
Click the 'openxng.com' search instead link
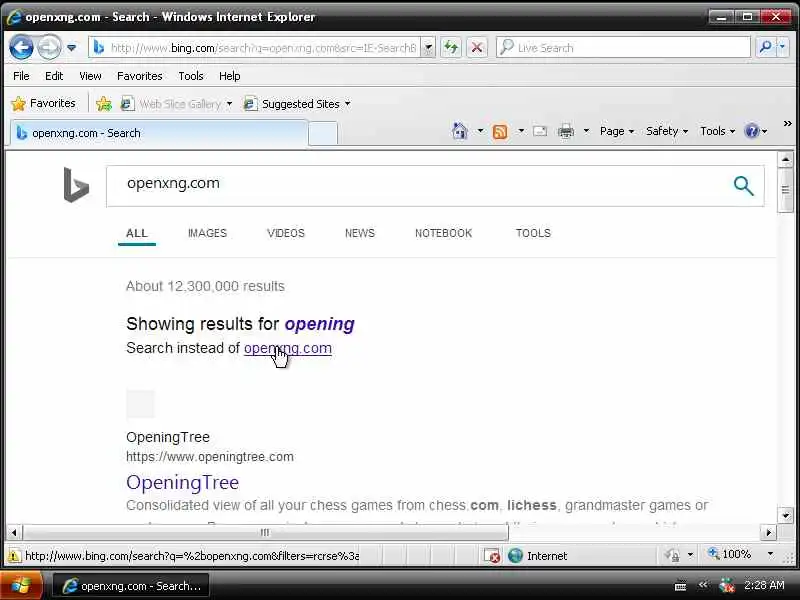tap(288, 348)
